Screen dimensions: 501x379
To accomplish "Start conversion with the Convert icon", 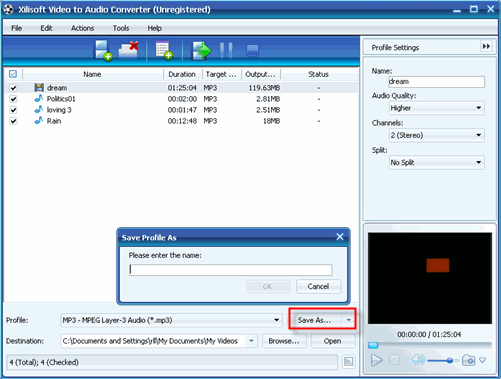I will (x=201, y=51).
